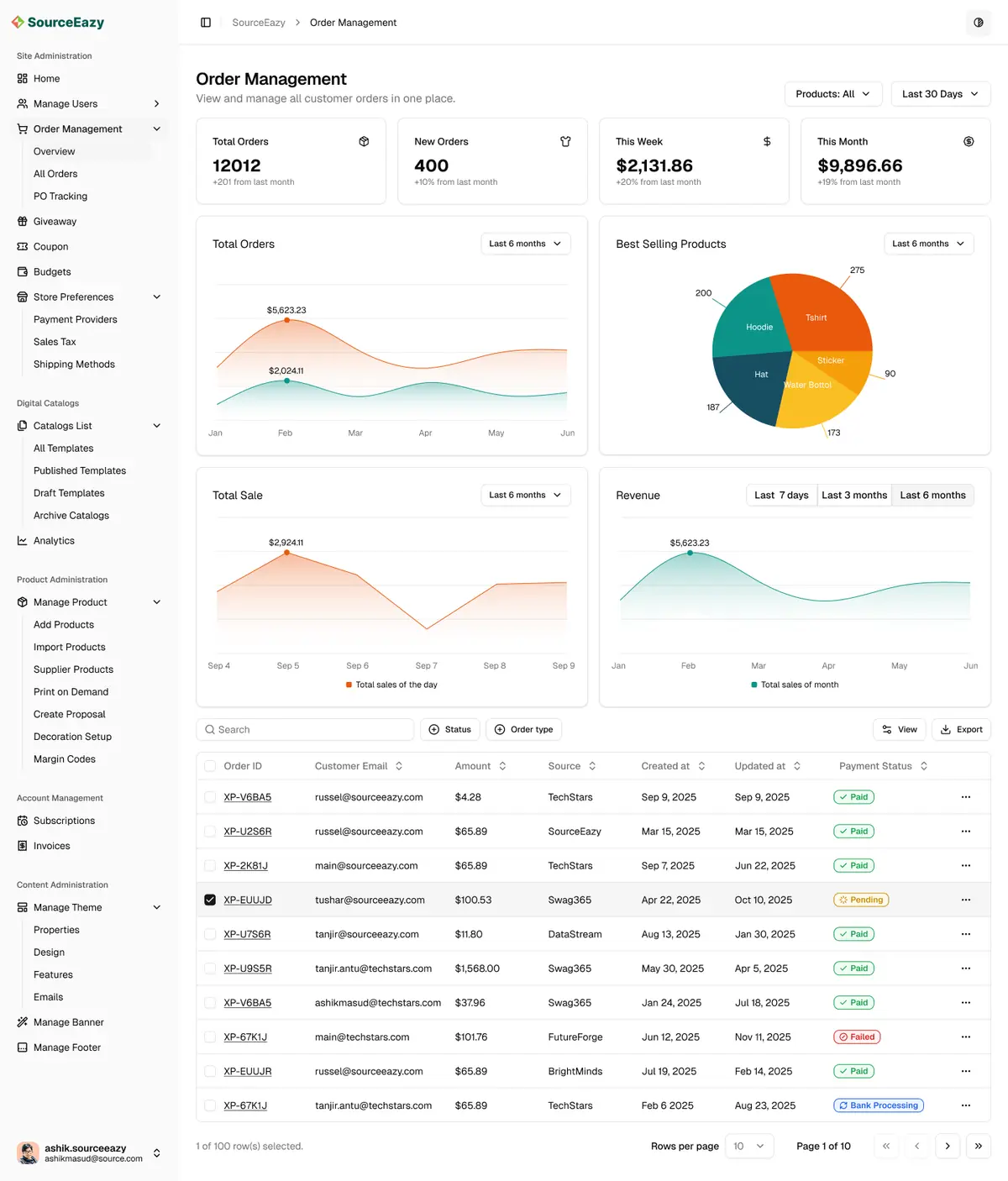This screenshot has height=1181, width=1008.
Task: Open Best Selling Products period dropdown
Action: point(929,244)
